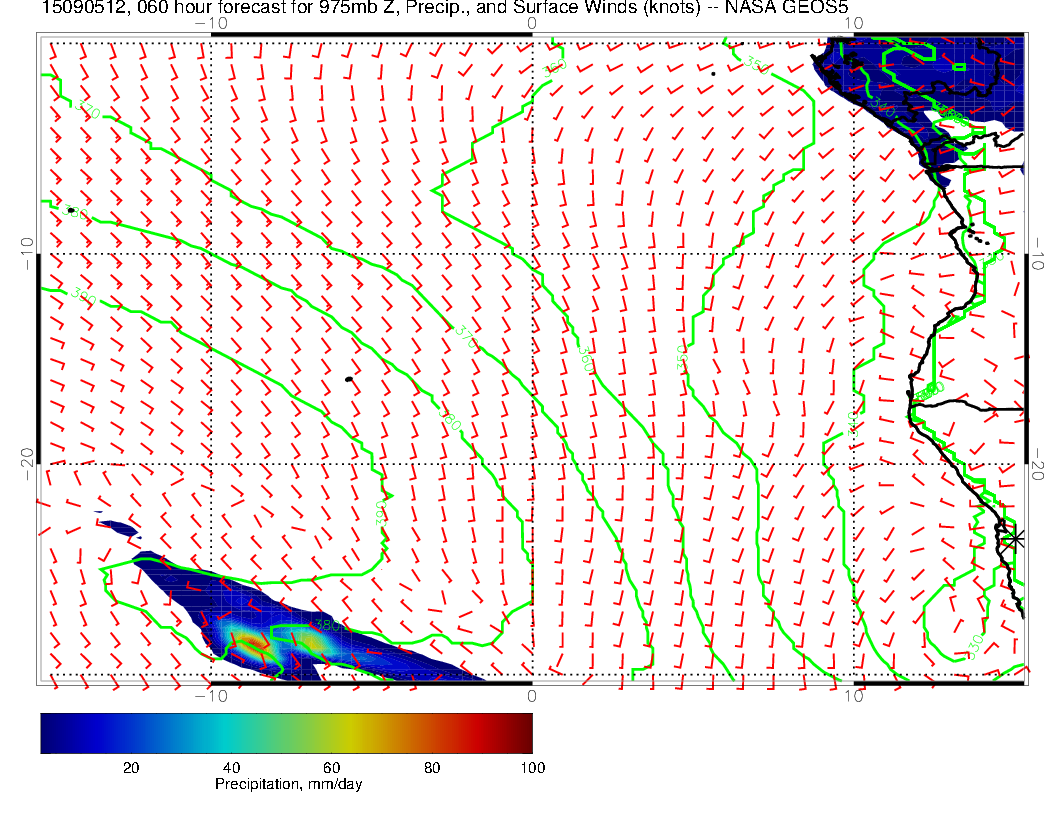Viewport: 1056px width, 816px height.
Task: Click the 10 longitude label on the top axis
Action: [x=851, y=24]
